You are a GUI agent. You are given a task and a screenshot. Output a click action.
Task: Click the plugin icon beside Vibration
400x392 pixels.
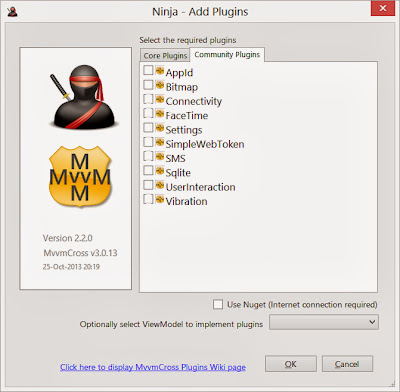[x=160, y=199]
